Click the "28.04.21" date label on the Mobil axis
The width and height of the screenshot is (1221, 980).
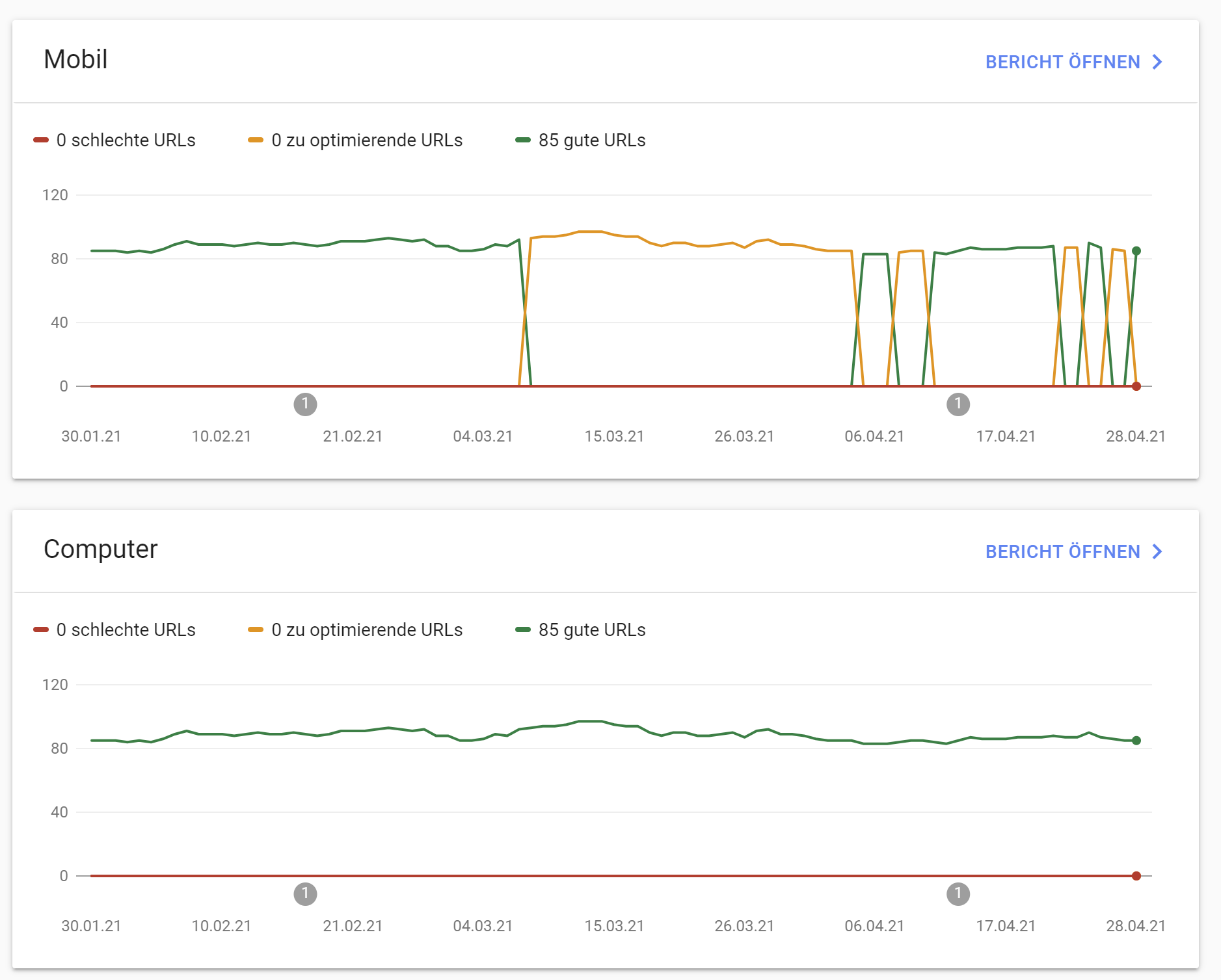pyautogui.click(x=1136, y=436)
